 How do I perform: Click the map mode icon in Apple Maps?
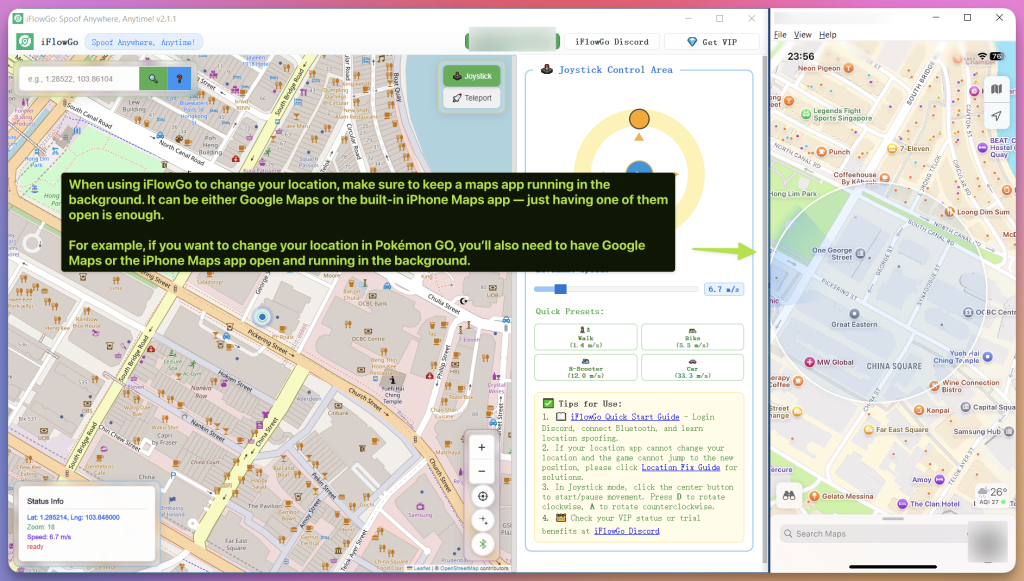tap(996, 89)
